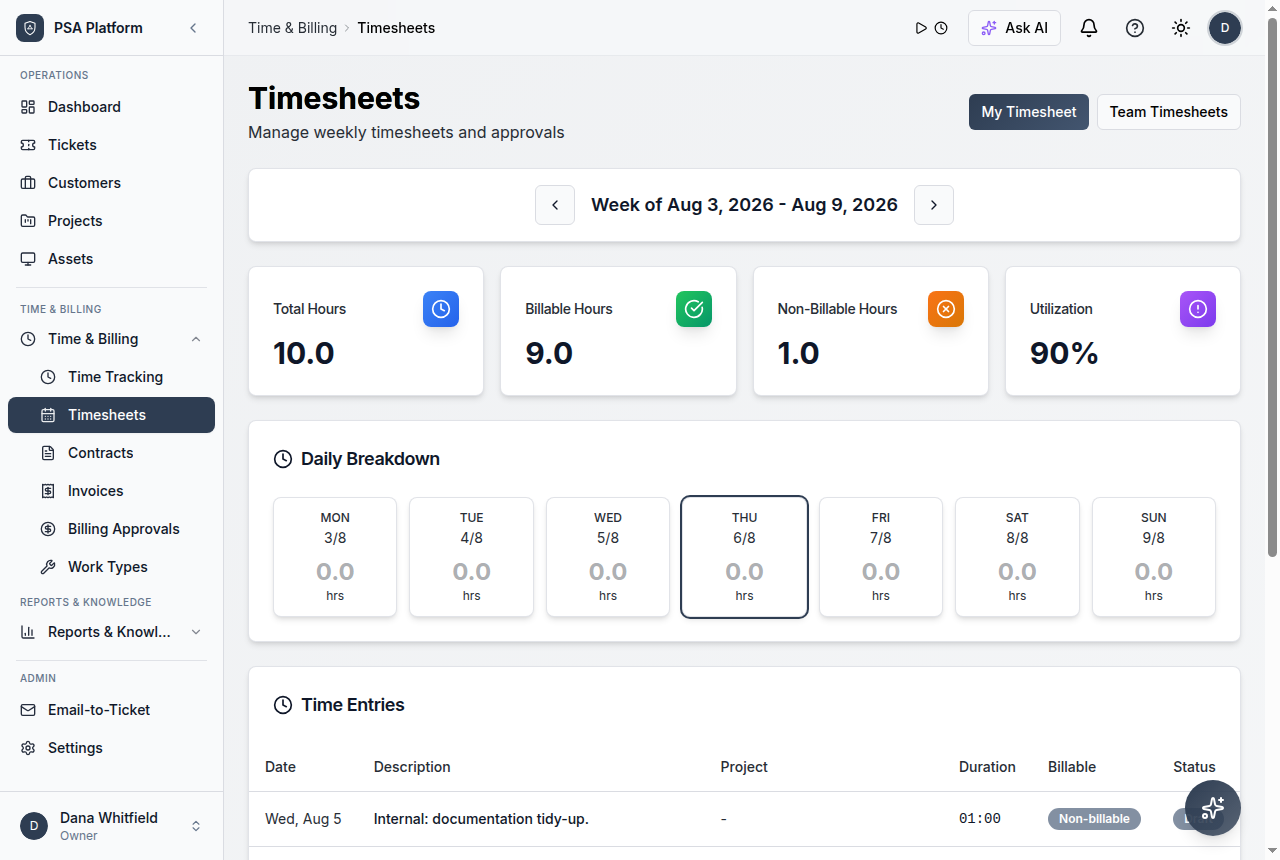The width and height of the screenshot is (1280, 860).
Task: Click the Ask AI button
Action: (x=1014, y=28)
